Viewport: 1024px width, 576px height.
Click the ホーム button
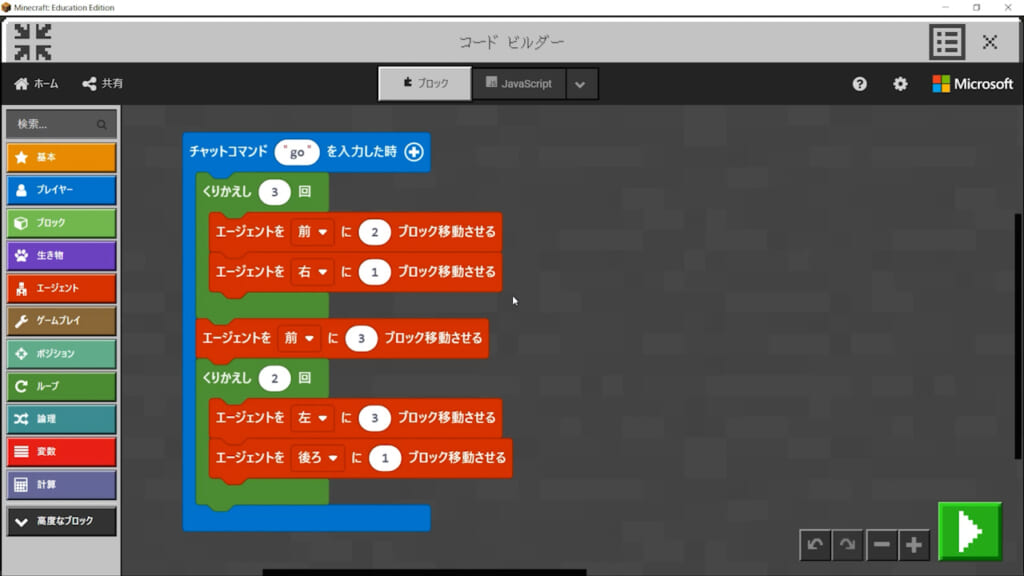37,84
